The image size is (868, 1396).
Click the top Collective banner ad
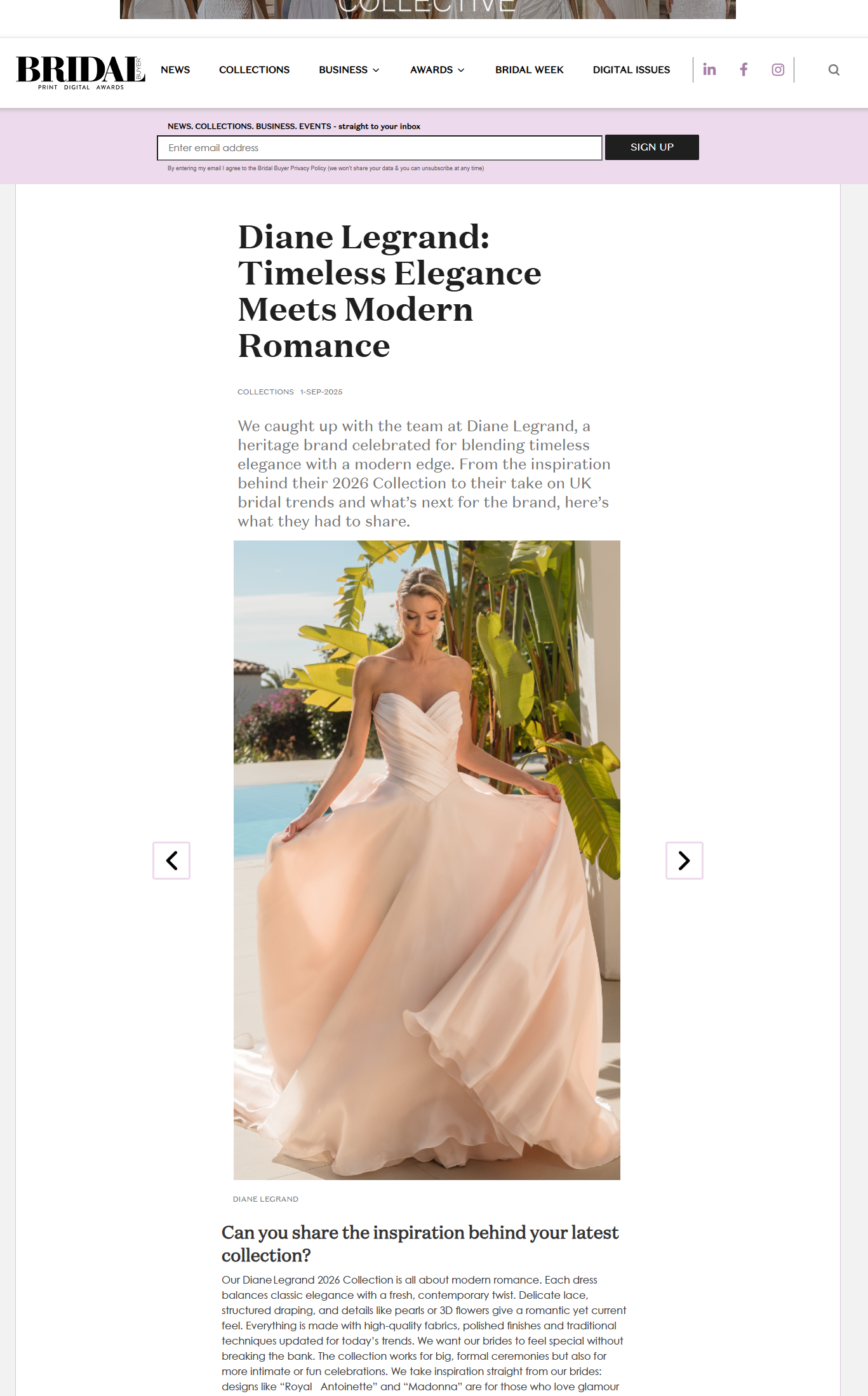428,9
